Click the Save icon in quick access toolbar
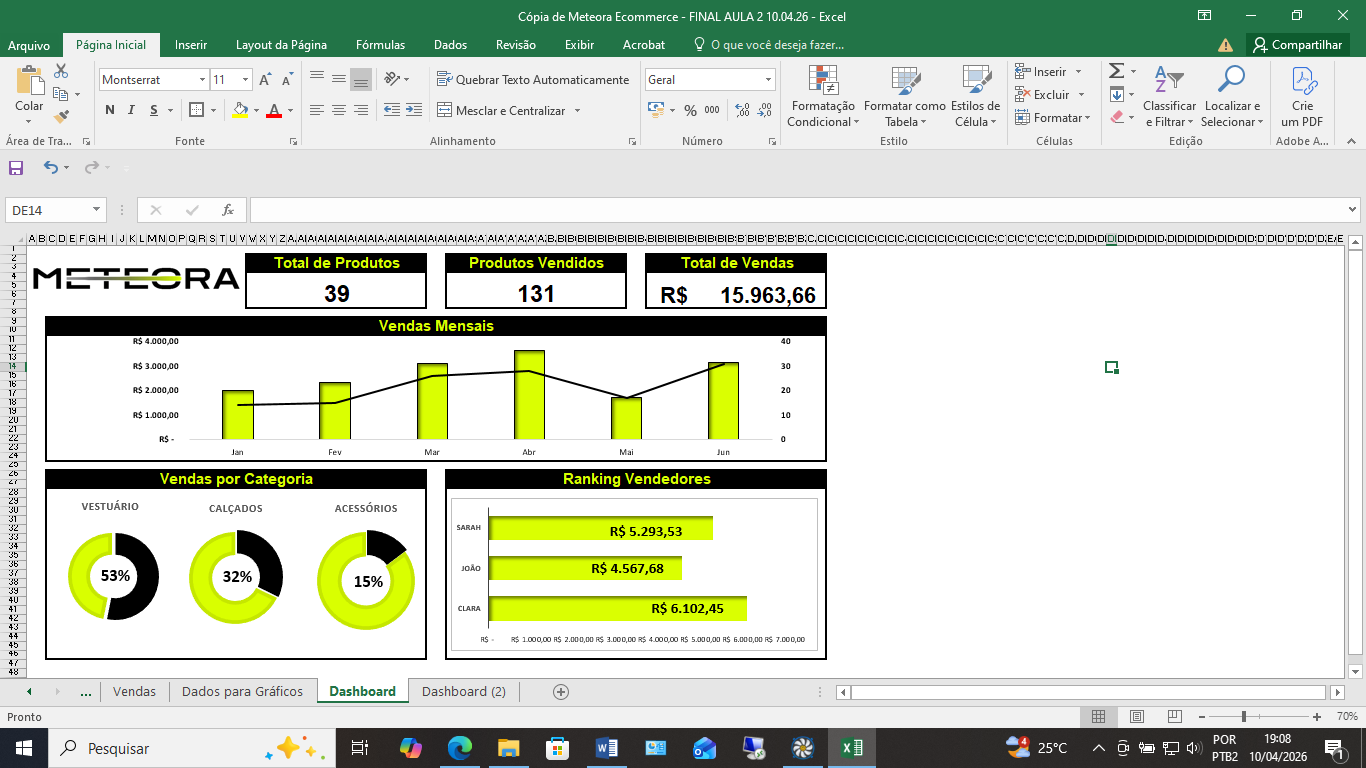 (16, 168)
